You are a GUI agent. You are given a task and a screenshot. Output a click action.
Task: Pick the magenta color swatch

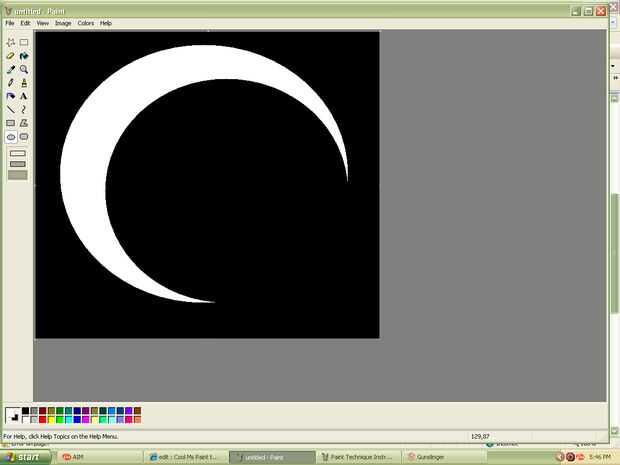click(x=86, y=420)
